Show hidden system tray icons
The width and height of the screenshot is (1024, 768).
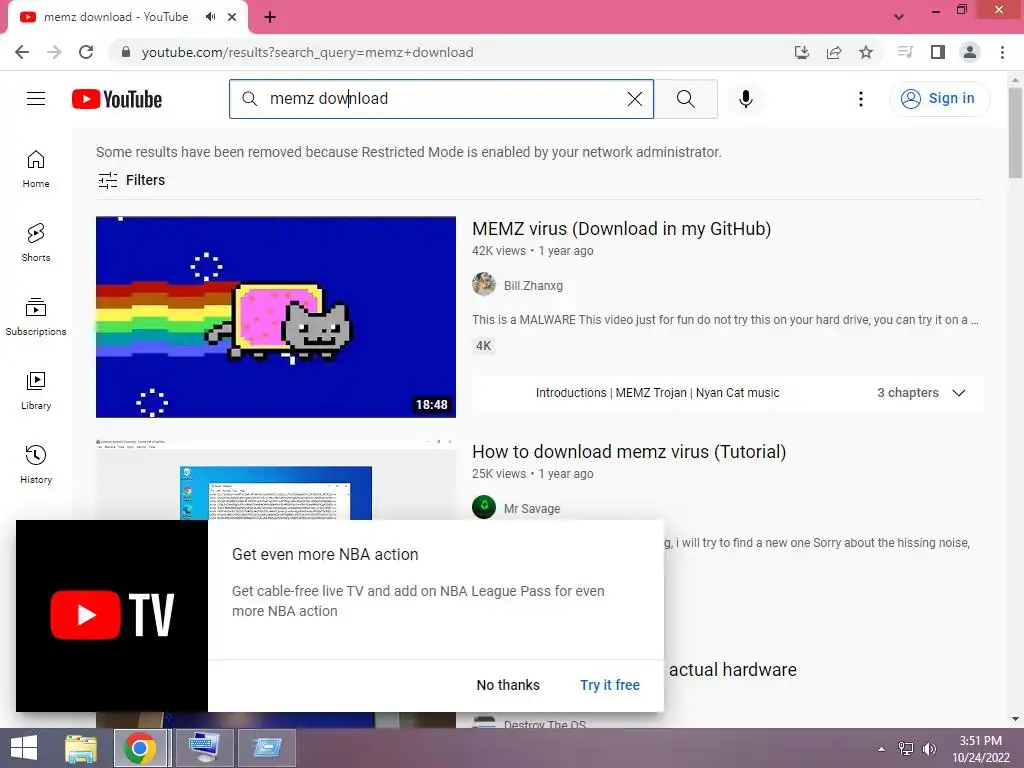(882, 749)
